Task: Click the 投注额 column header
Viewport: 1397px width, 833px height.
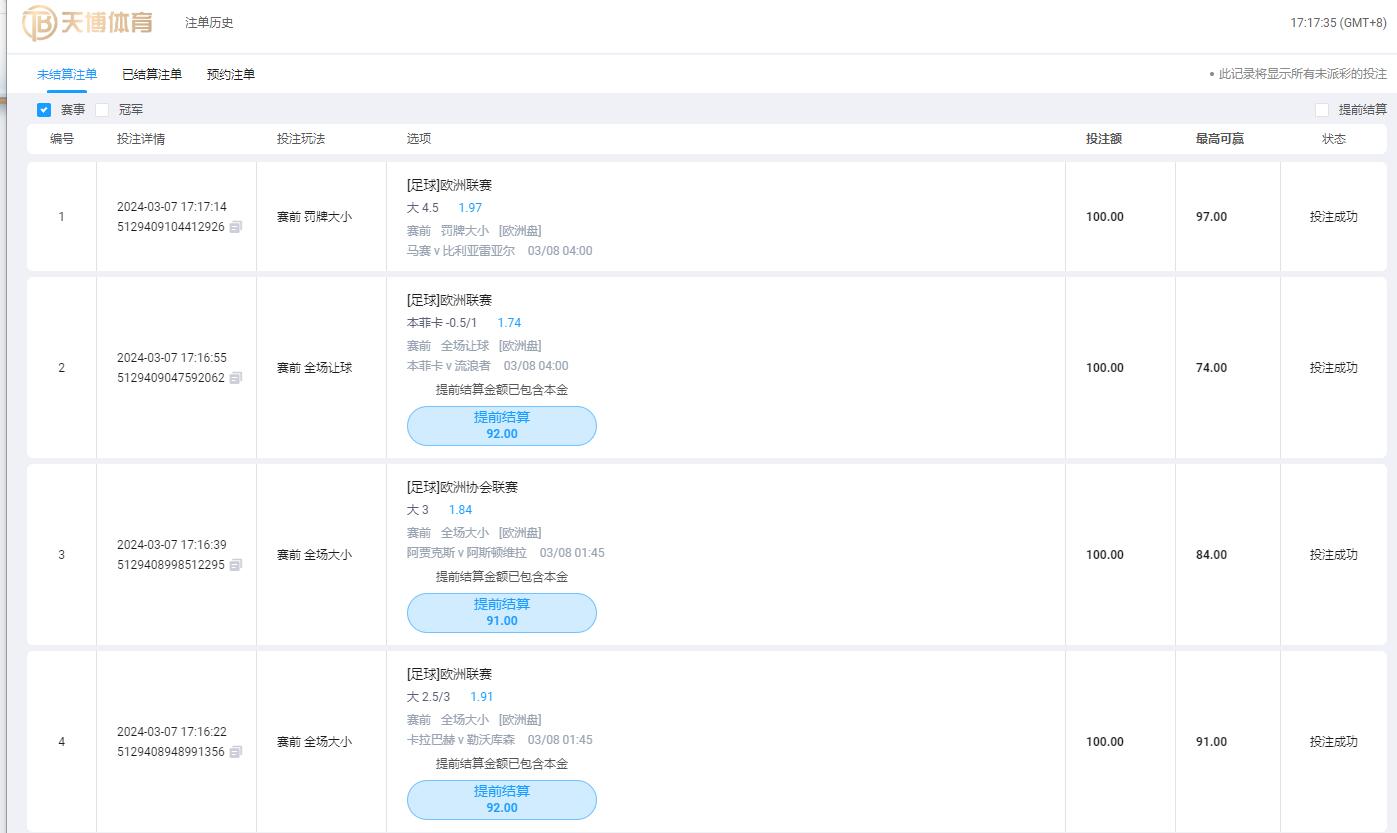Action: (x=1104, y=139)
